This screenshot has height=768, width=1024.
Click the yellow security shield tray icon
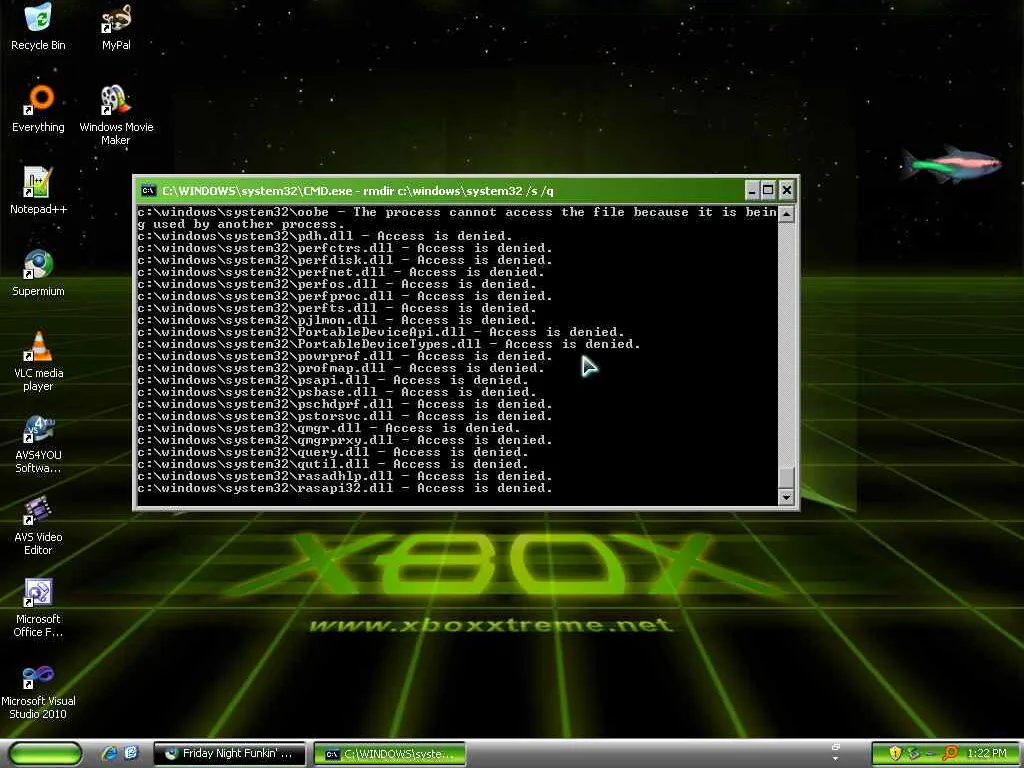895,754
